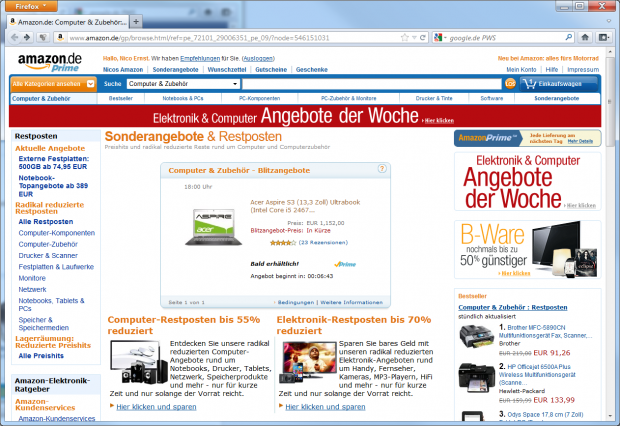The image size is (620, 426).
Task: Open tab list arrow at tab bar end
Action: click(609, 21)
